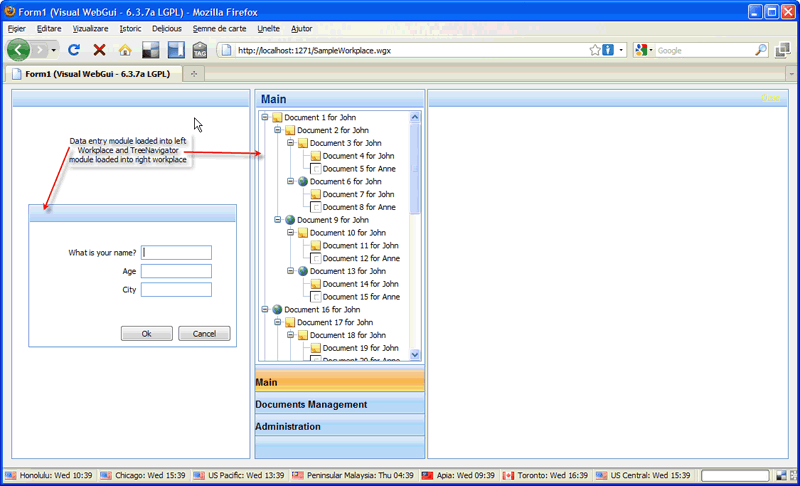Image resolution: width=800 pixels, height=486 pixels.
Task: Open the Ajutor menu
Action: click(x=302, y=29)
